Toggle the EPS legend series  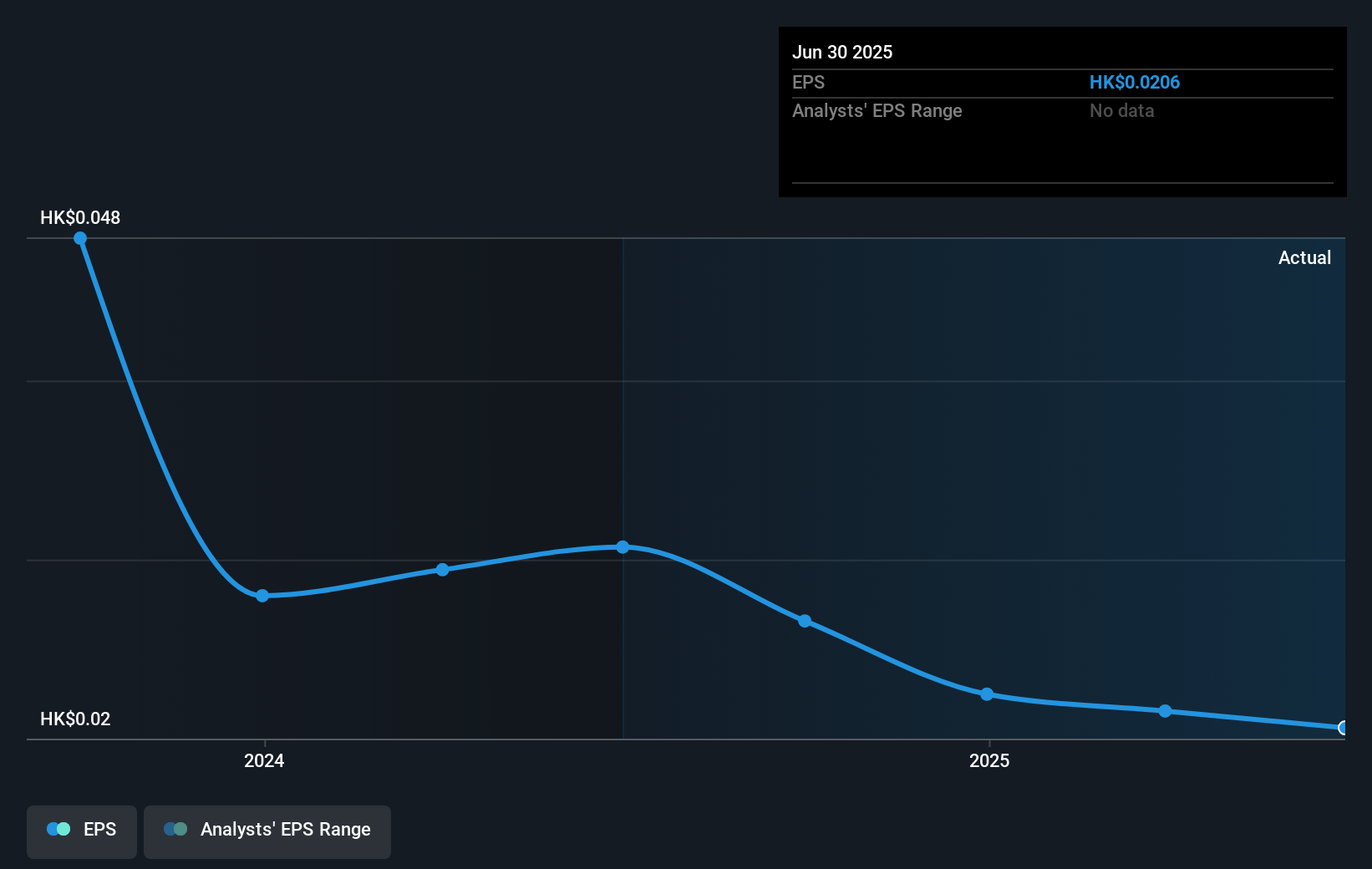(x=82, y=831)
